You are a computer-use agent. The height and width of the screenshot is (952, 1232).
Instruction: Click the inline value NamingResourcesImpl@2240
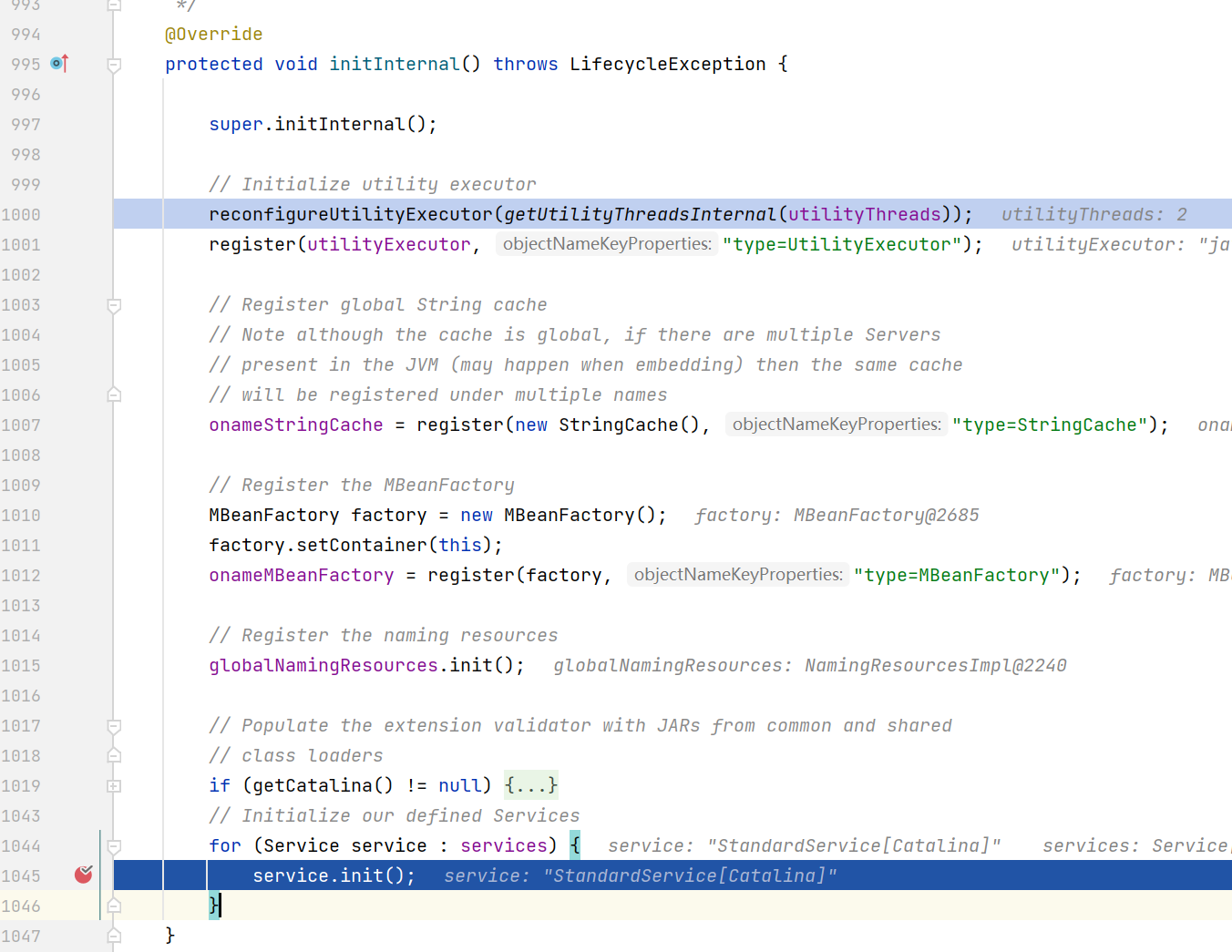pos(936,665)
